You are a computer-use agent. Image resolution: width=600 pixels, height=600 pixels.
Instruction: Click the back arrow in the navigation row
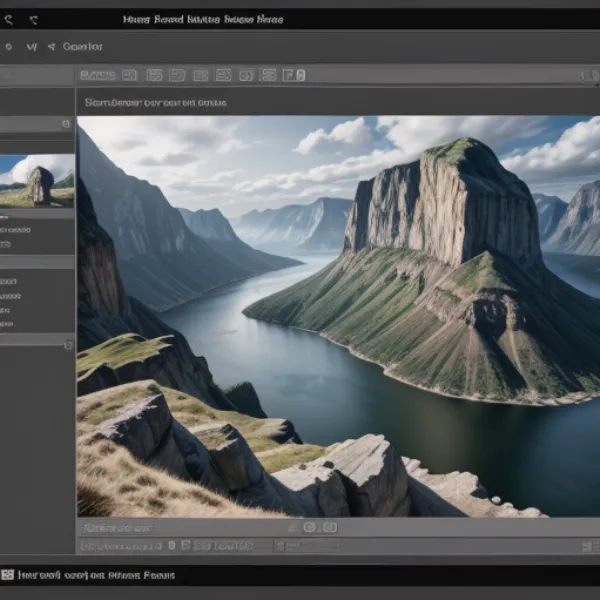(x=51, y=46)
